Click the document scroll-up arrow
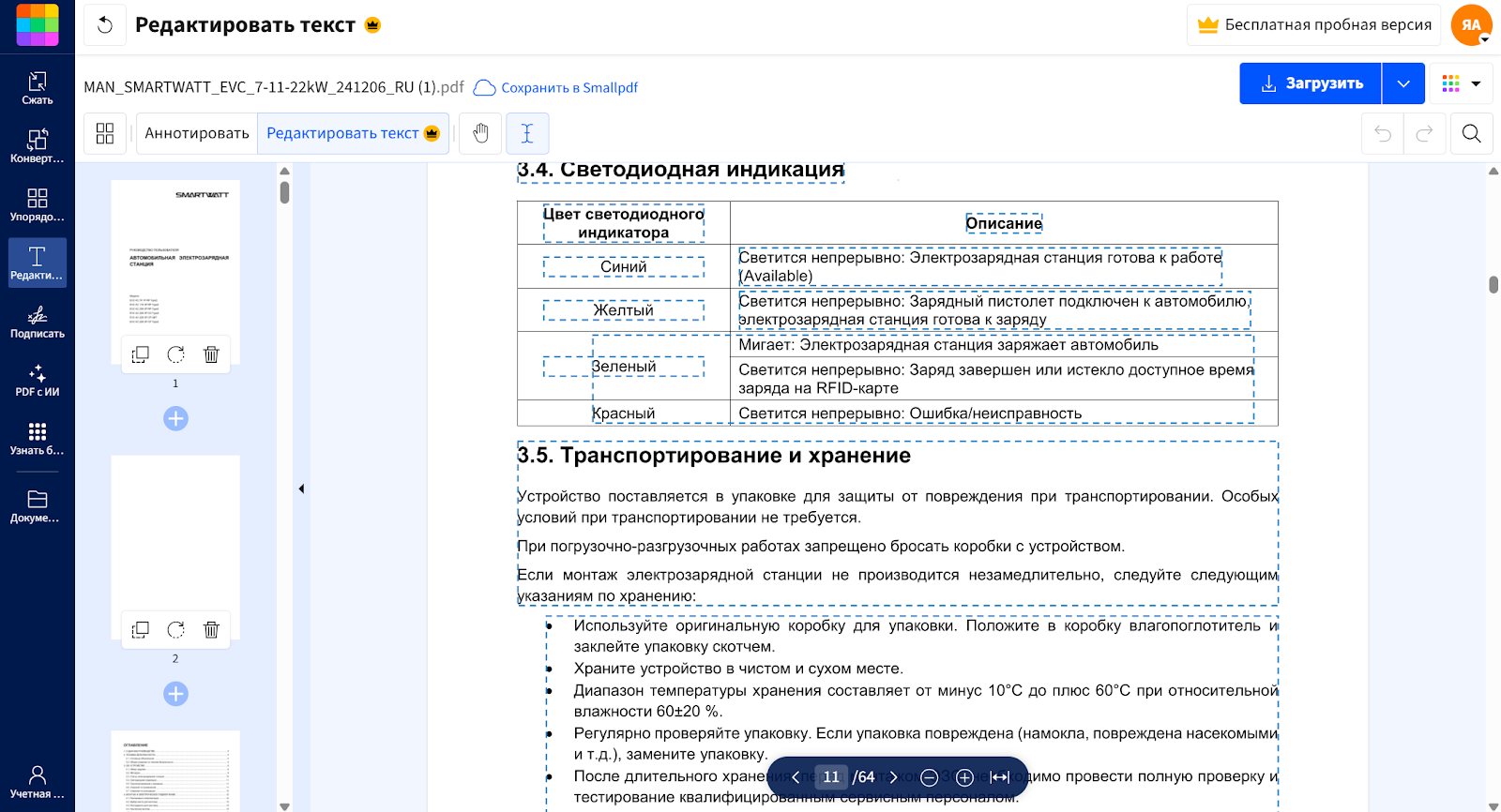1501x812 pixels. click(x=1493, y=171)
